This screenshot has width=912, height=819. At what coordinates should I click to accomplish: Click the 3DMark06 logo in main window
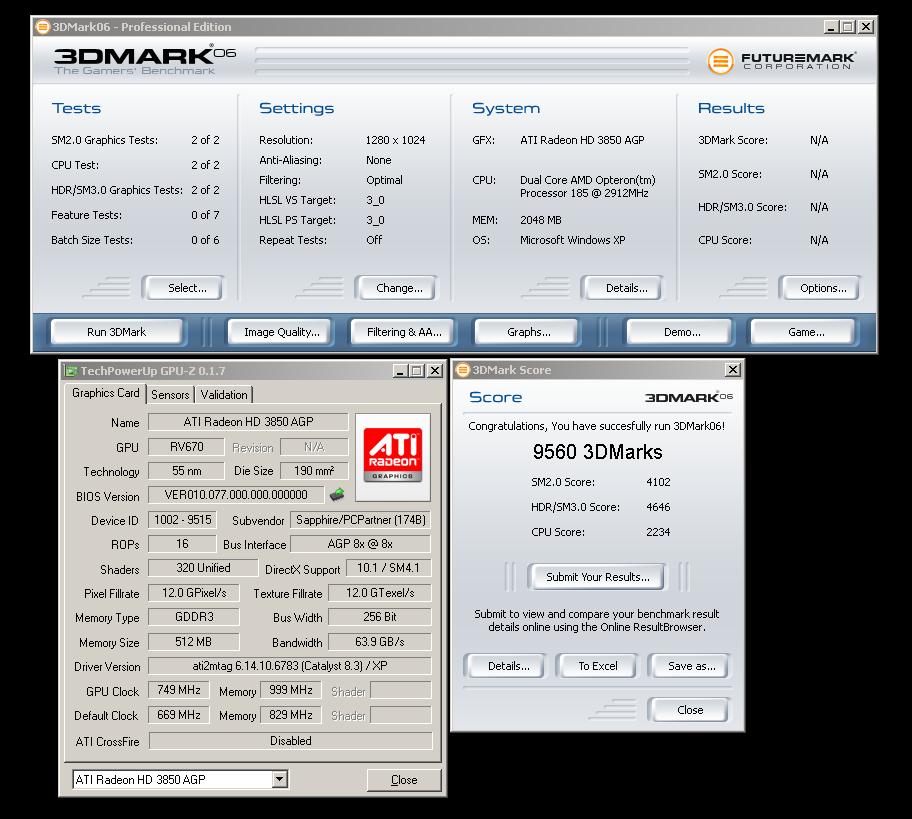pos(145,59)
